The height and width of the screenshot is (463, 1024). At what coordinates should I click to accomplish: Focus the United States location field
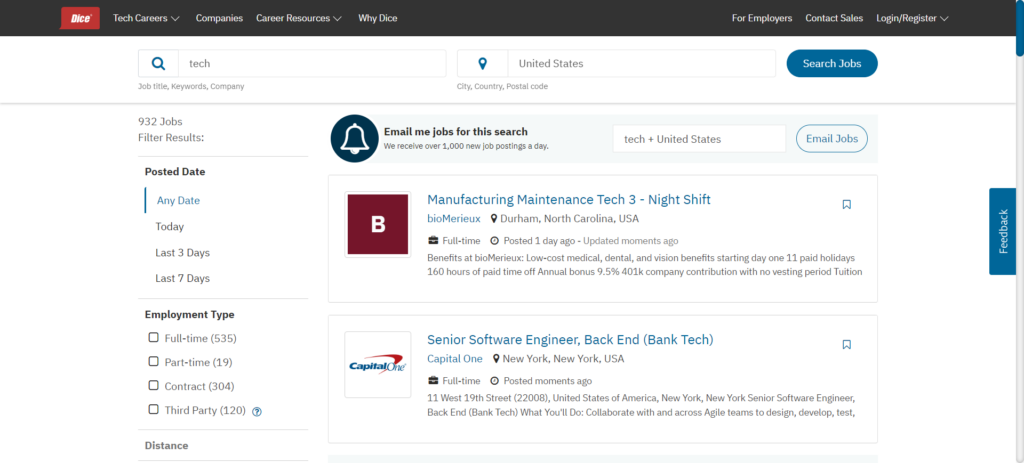point(642,63)
